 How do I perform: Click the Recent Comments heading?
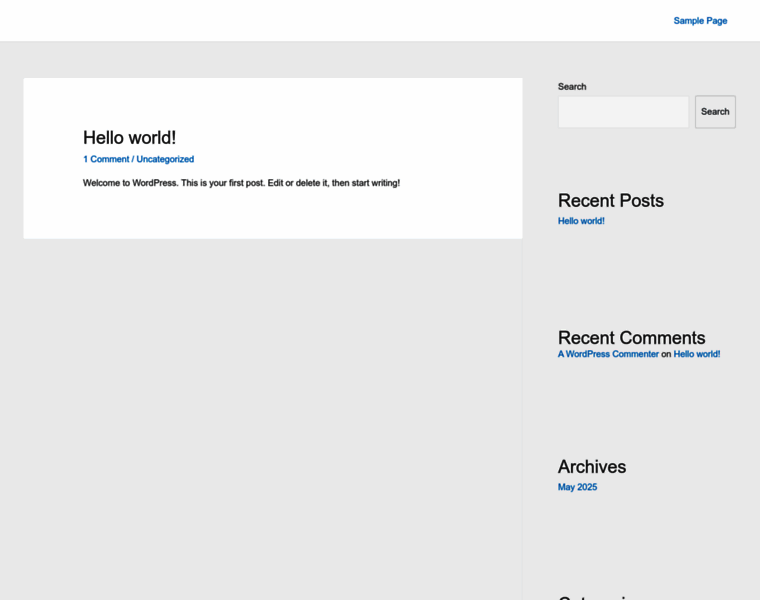pyautogui.click(x=631, y=338)
